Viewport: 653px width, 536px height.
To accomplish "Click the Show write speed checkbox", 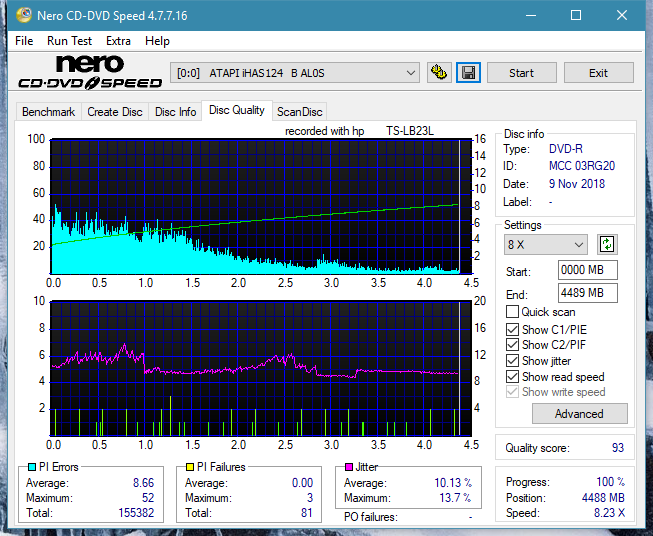I will click(512, 392).
